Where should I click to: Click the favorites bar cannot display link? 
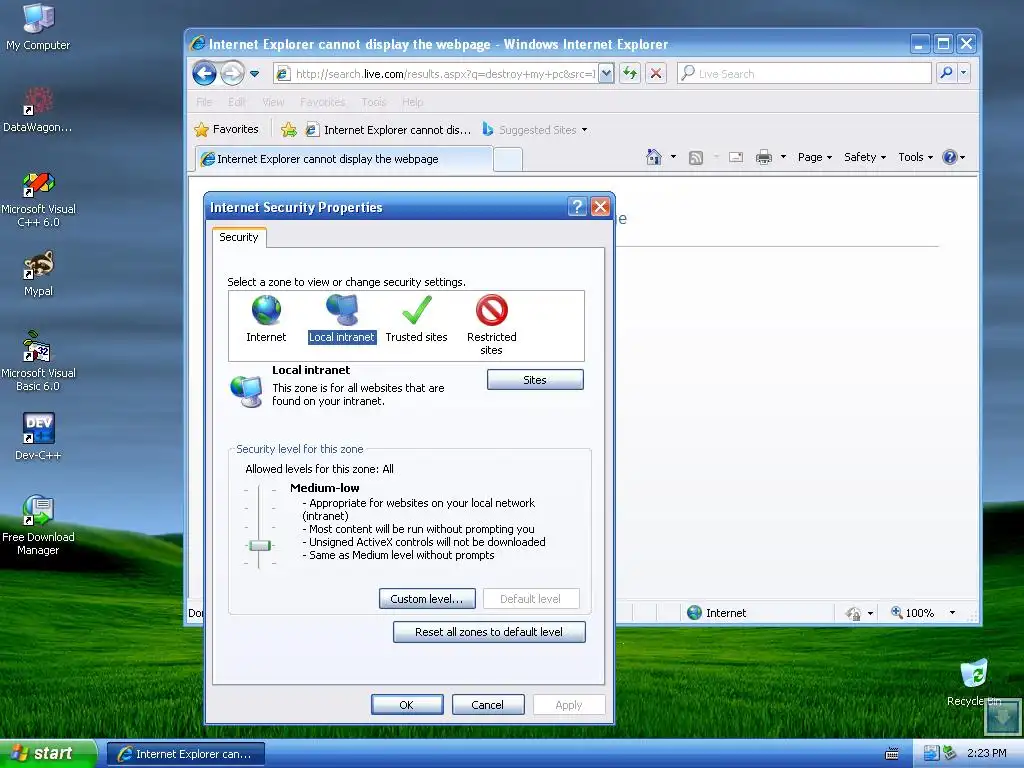click(x=389, y=129)
